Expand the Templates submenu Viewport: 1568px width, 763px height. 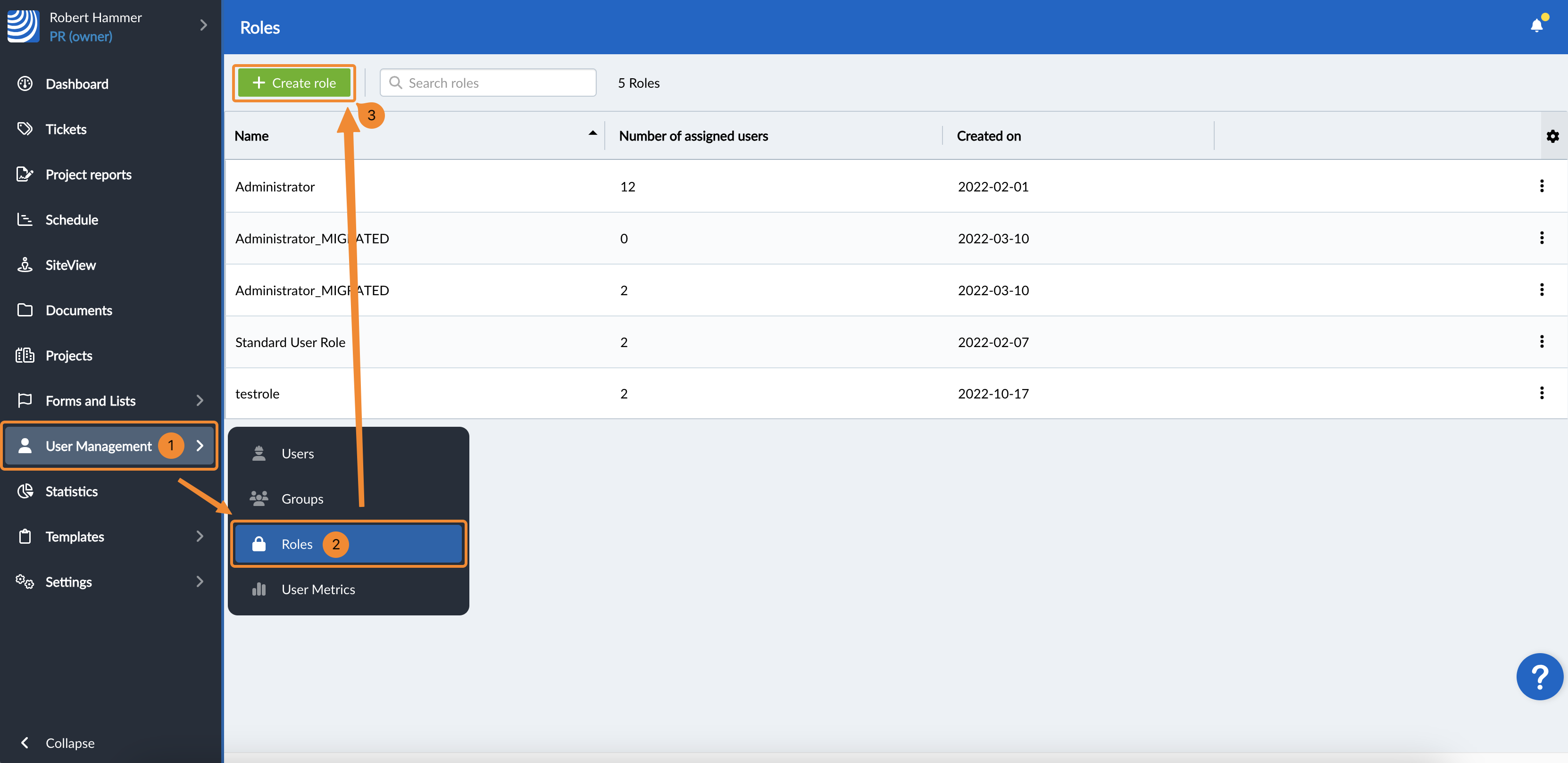tap(200, 536)
